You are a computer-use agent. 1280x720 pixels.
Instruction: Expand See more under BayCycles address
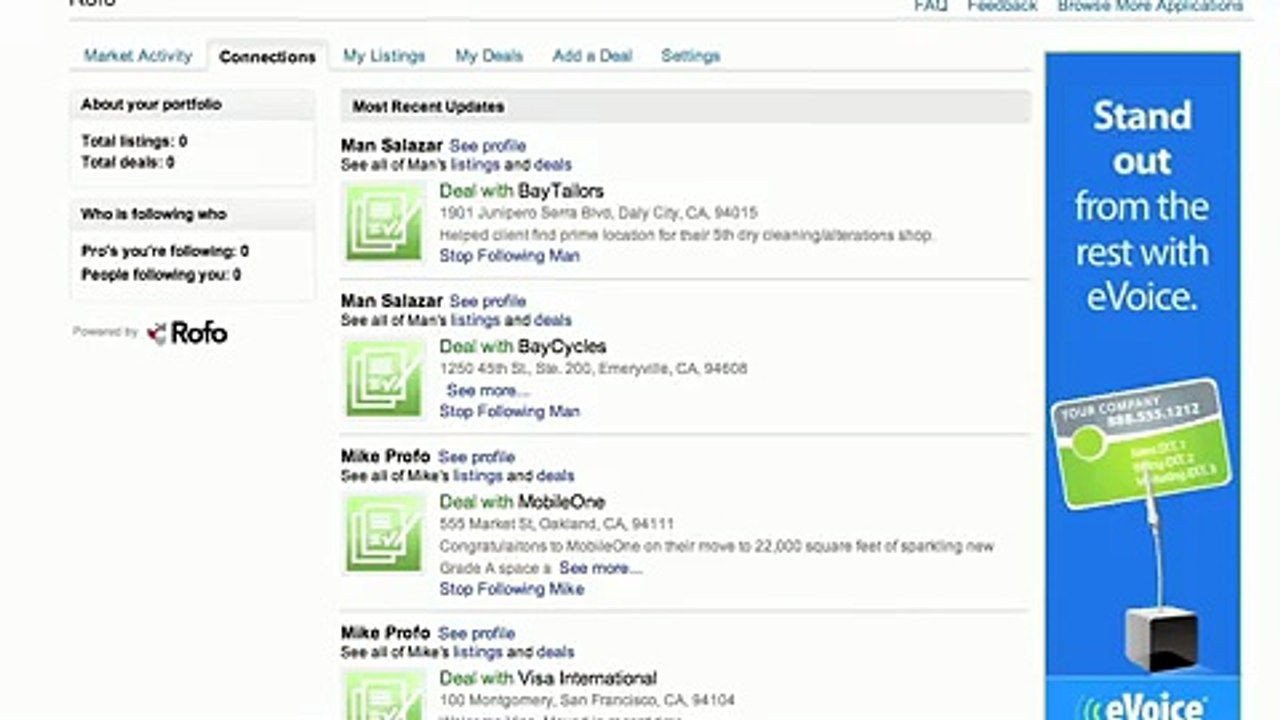coord(488,390)
